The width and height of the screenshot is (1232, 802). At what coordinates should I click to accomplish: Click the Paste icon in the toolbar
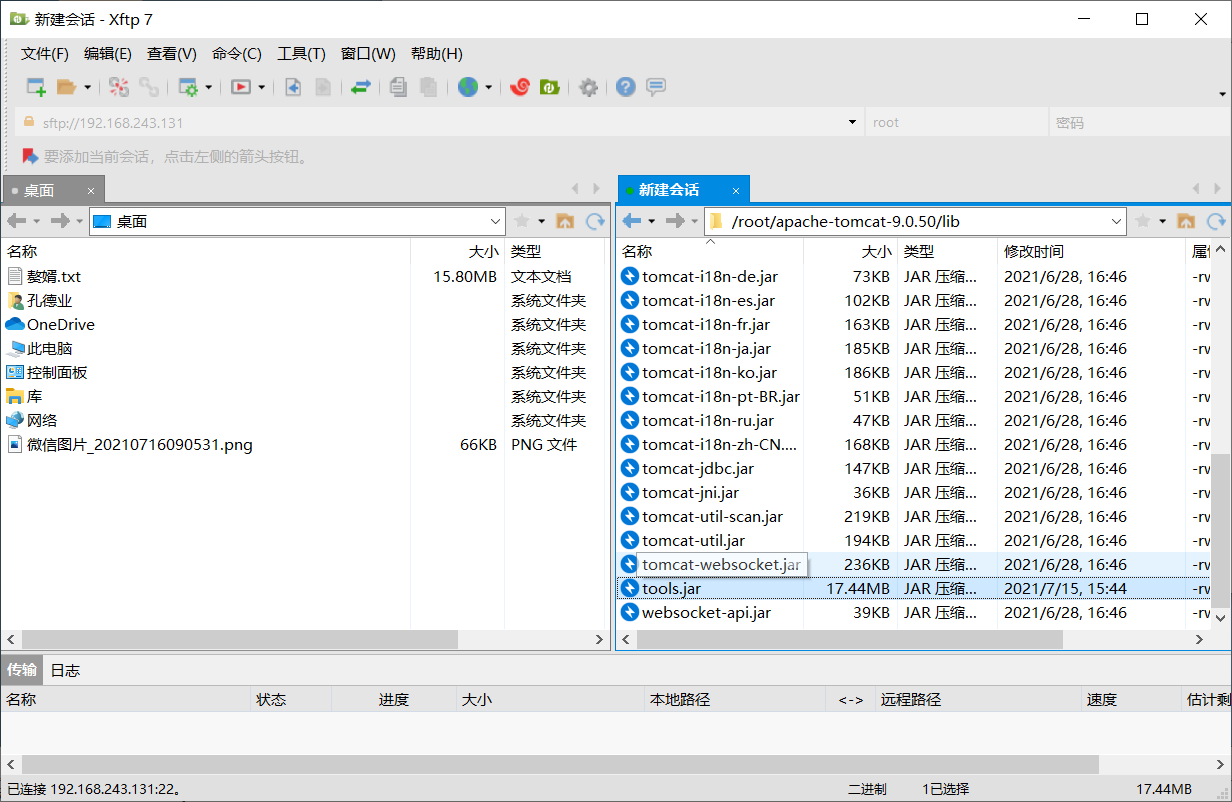428,87
